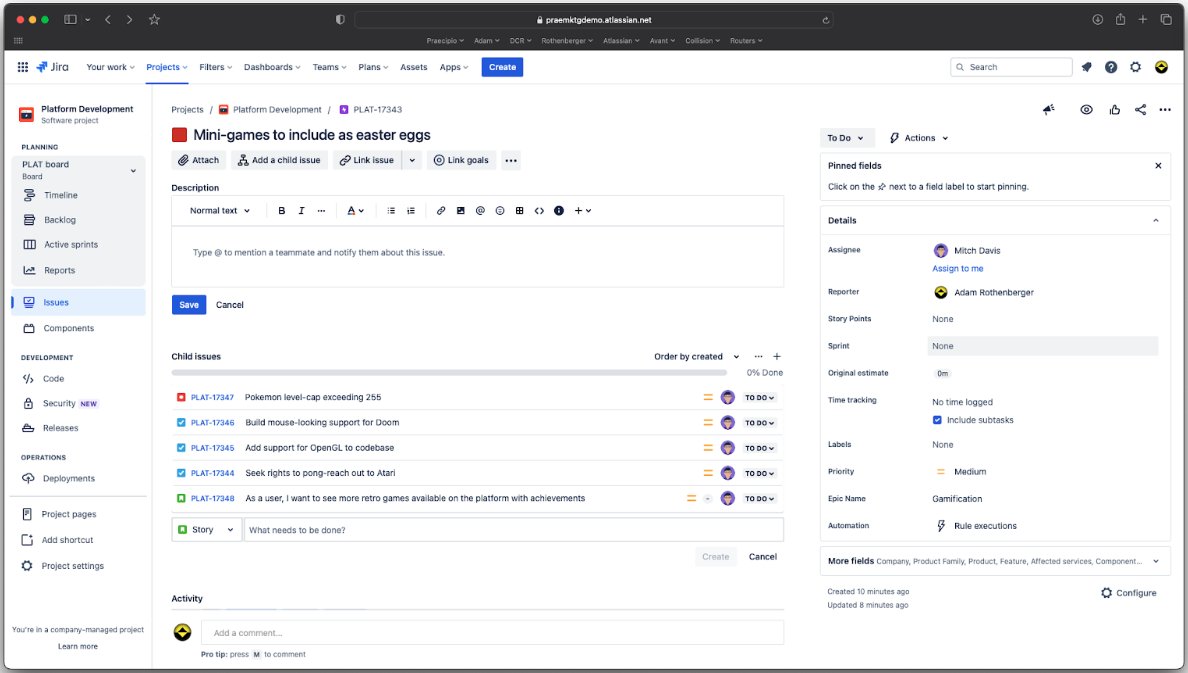Insert mention @ in description editor

480,211
